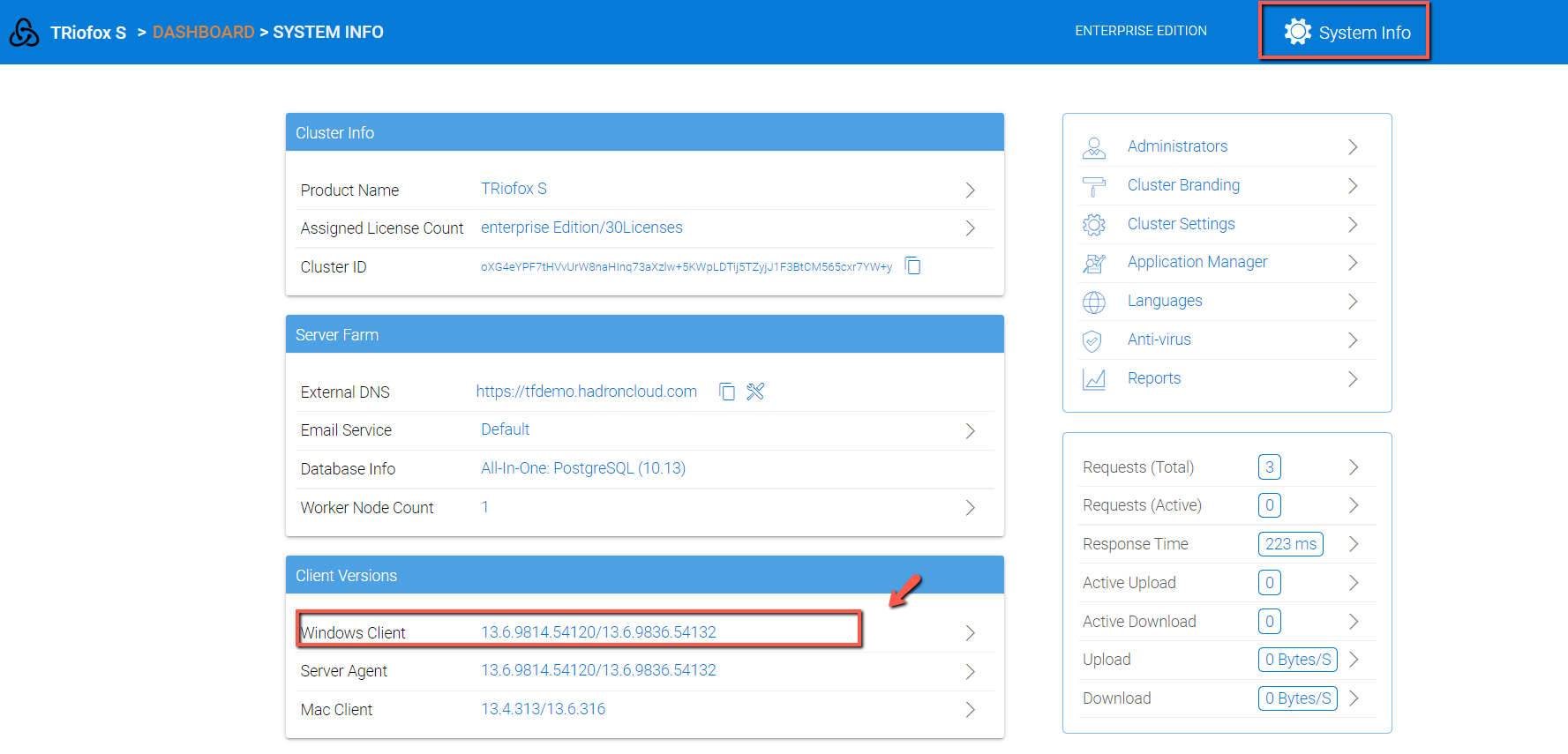Click Mac Client version 13.4.313/13.6.316
This screenshot has height=754, width=1568.
click(543, 709)
